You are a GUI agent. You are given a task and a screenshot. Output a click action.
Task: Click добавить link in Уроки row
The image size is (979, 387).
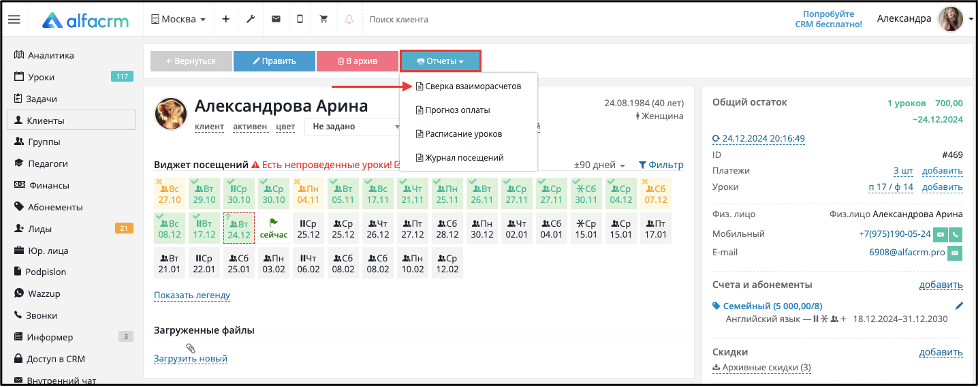(x=942, y=187)
